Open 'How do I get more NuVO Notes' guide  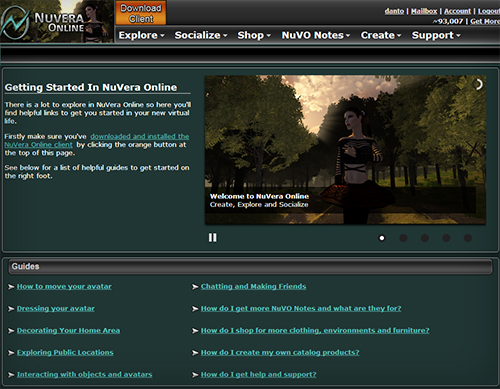pos(301,309)
